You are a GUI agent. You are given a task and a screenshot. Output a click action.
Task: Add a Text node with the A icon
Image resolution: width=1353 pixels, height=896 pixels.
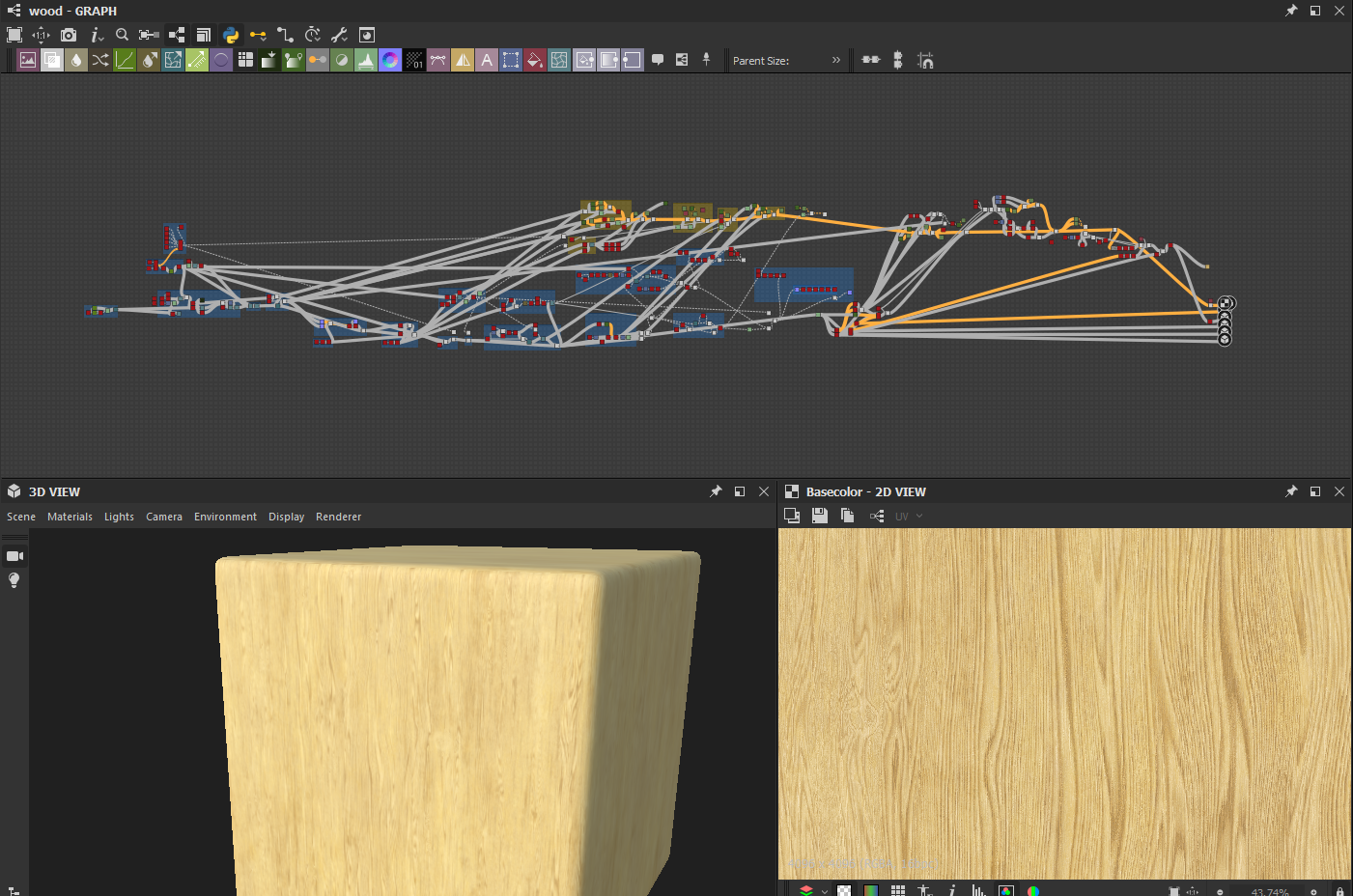point(487,60)
